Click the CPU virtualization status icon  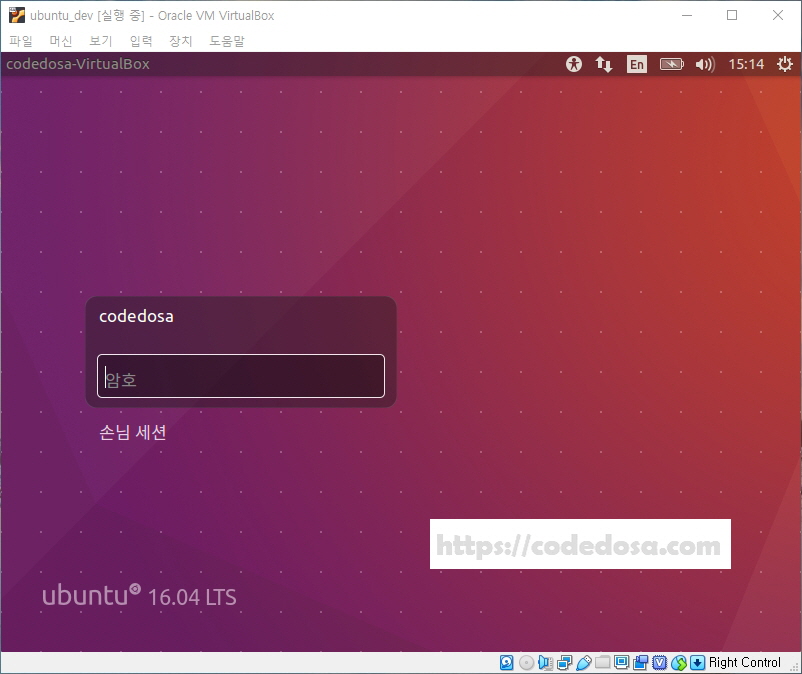pyautogui.click(x=659, y=663)
